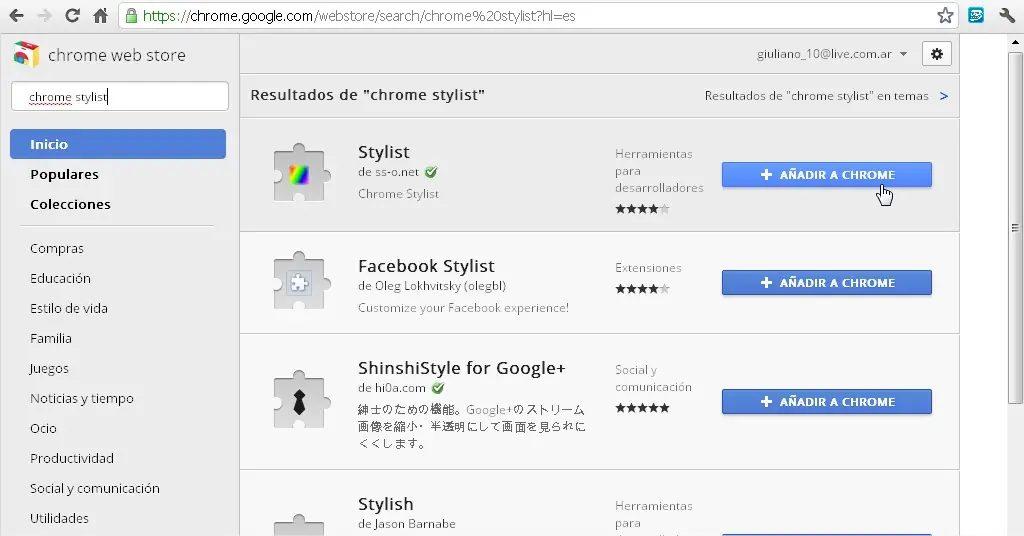Viewport: 1024px width, 536px height.
Task: Click the page vertical scrollbar thumb
Action: [1015, 227]
